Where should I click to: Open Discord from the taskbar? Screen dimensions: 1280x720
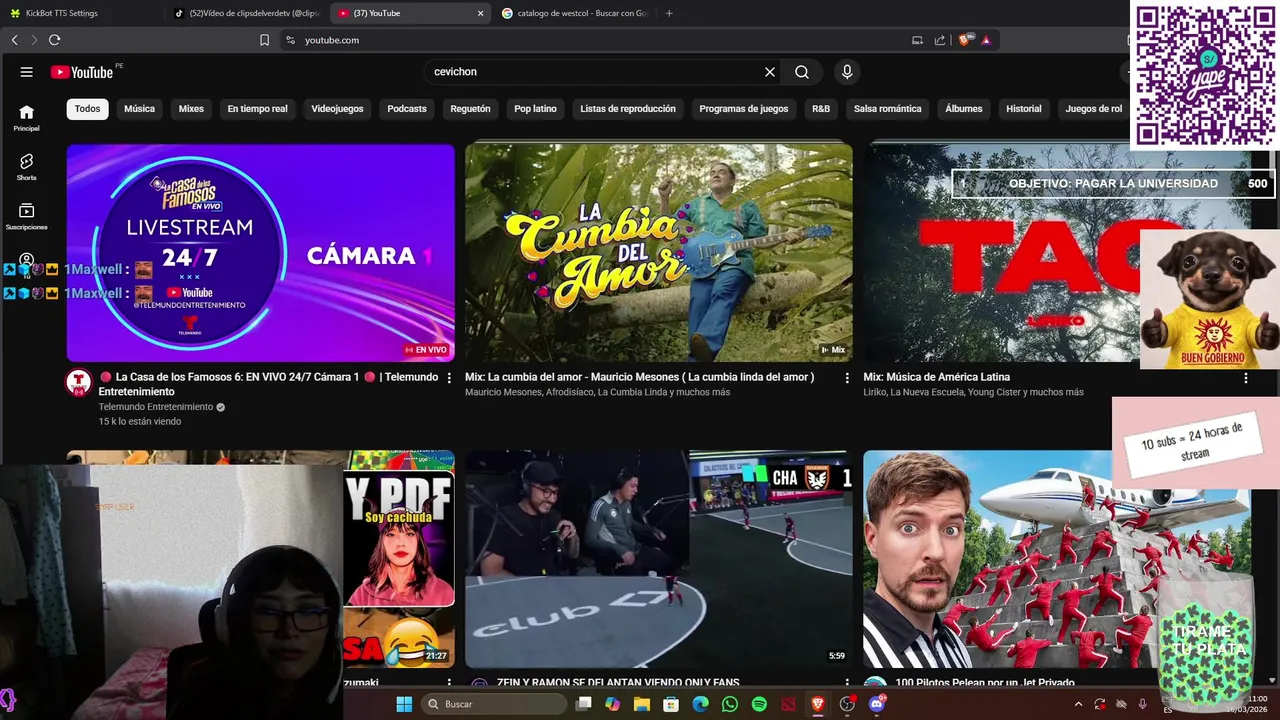(877, 704)
